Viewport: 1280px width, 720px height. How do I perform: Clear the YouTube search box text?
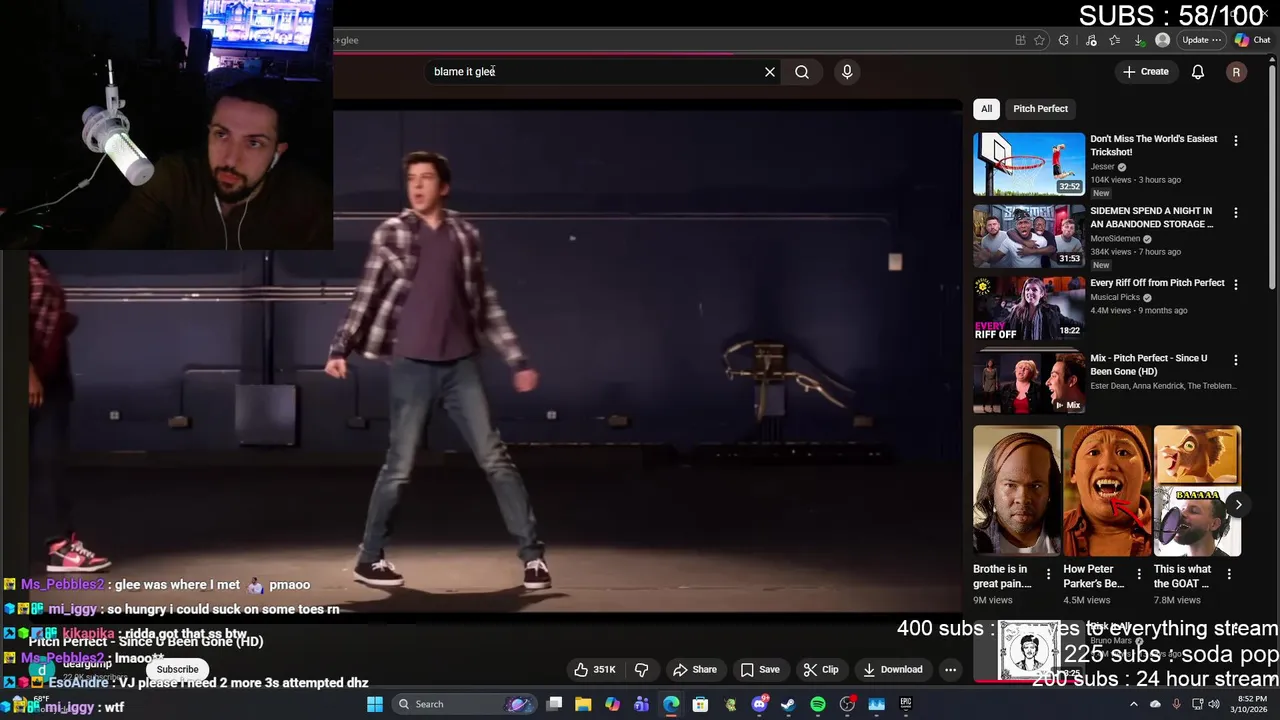(x=770, y=72)
